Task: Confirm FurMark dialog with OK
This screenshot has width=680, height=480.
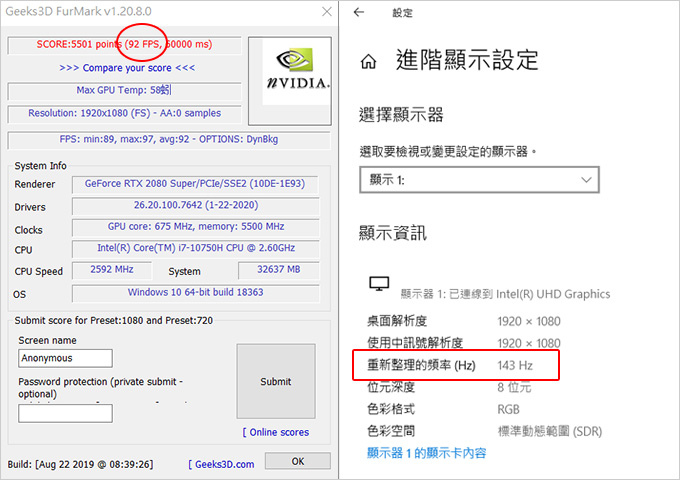Action: coord(298,461)
